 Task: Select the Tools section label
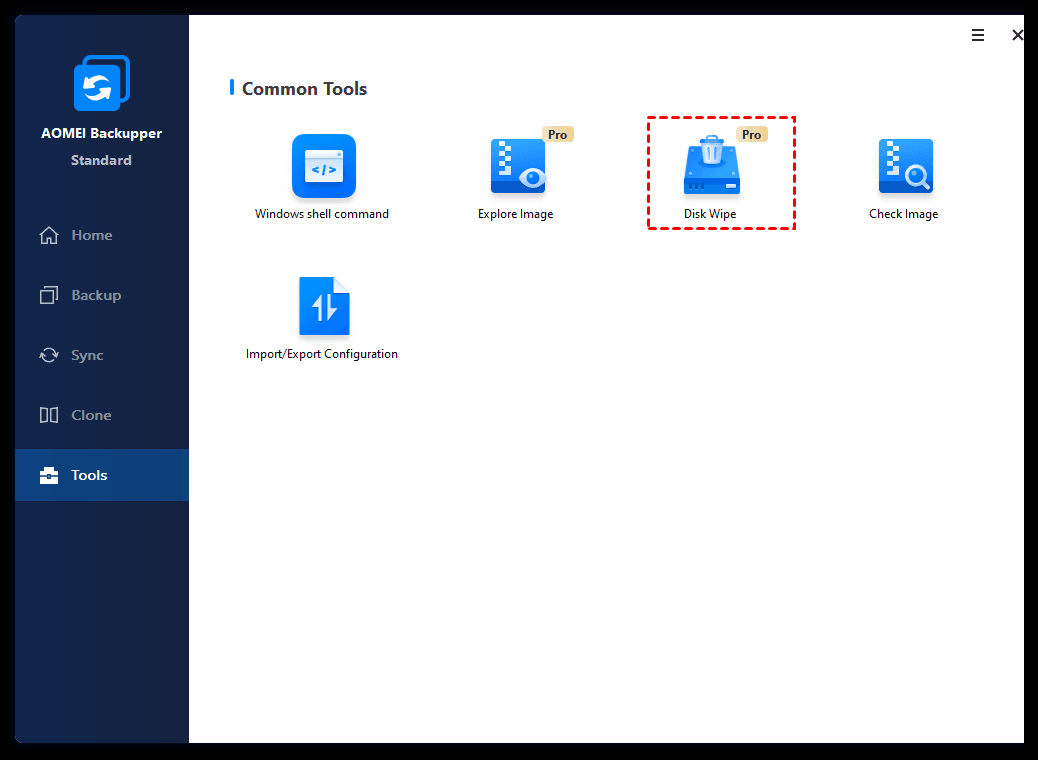pos(89,475)
